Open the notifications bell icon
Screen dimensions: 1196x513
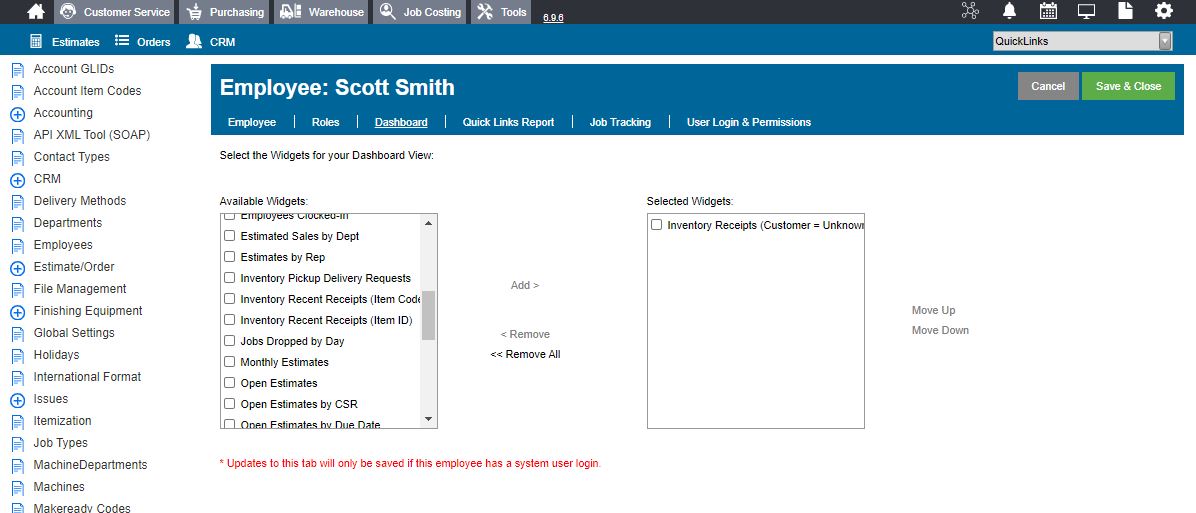click(1009, 11)
